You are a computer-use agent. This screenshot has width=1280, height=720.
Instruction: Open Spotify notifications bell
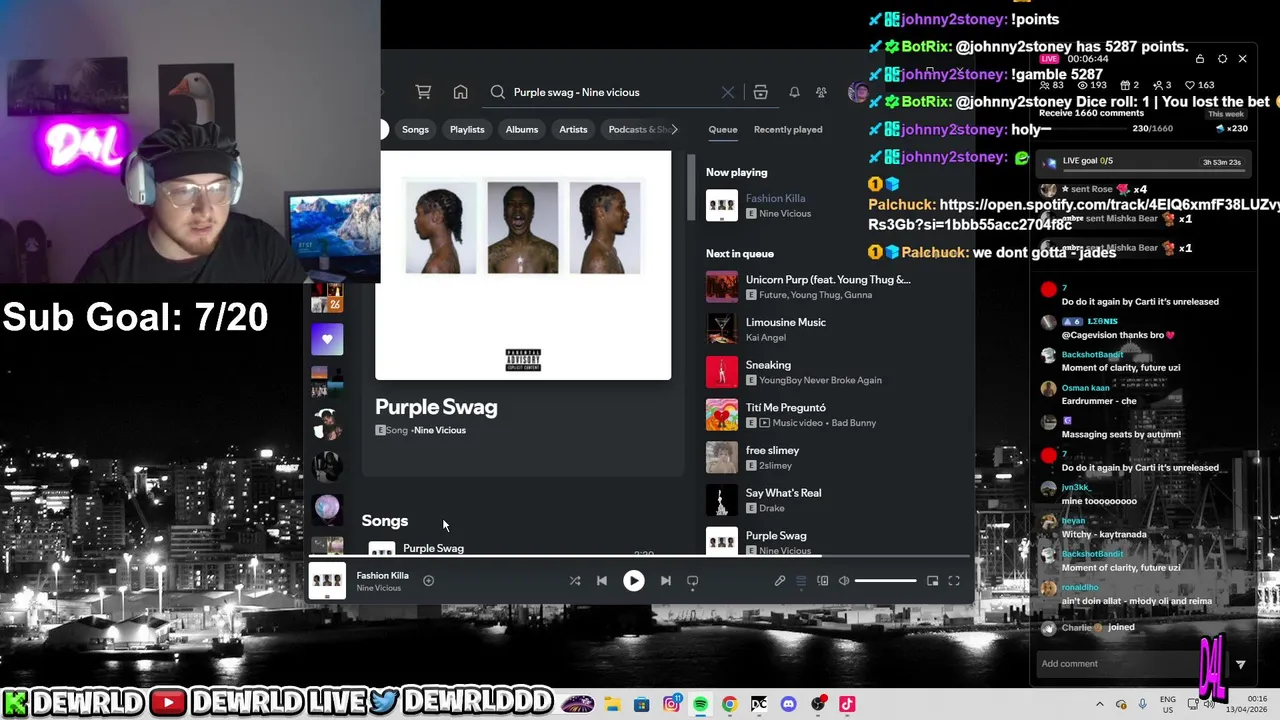point(794,92)
